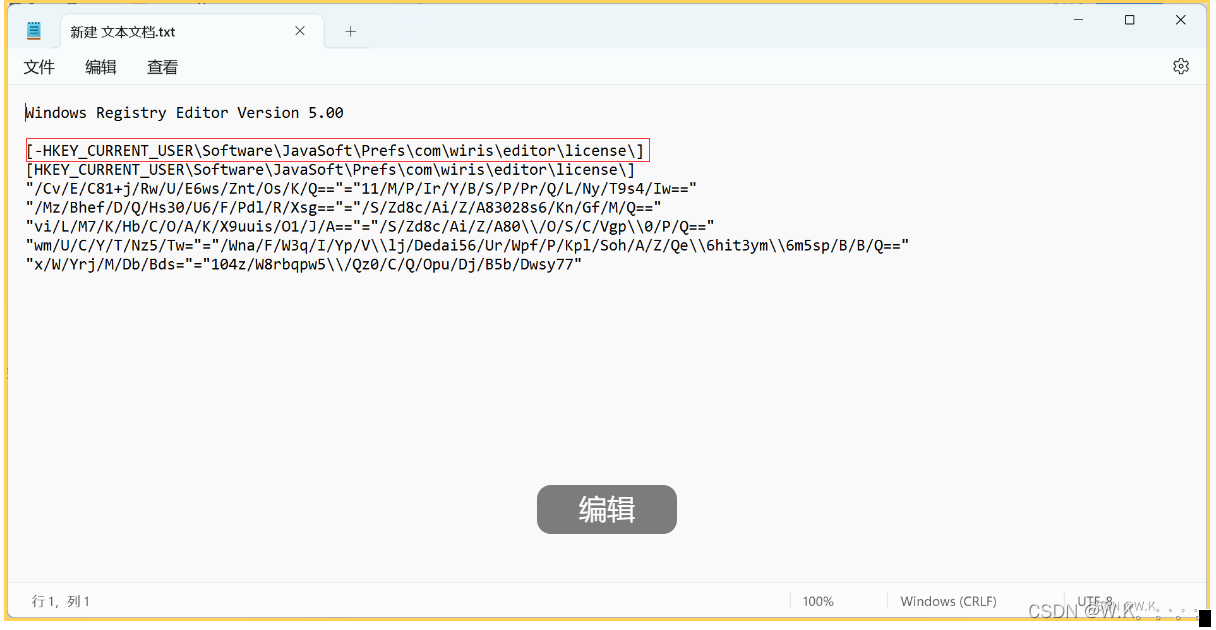Open Notepad settings gear icon
The width and height of the screenshot is (1216, 630).
click(x=1181, y=66)
